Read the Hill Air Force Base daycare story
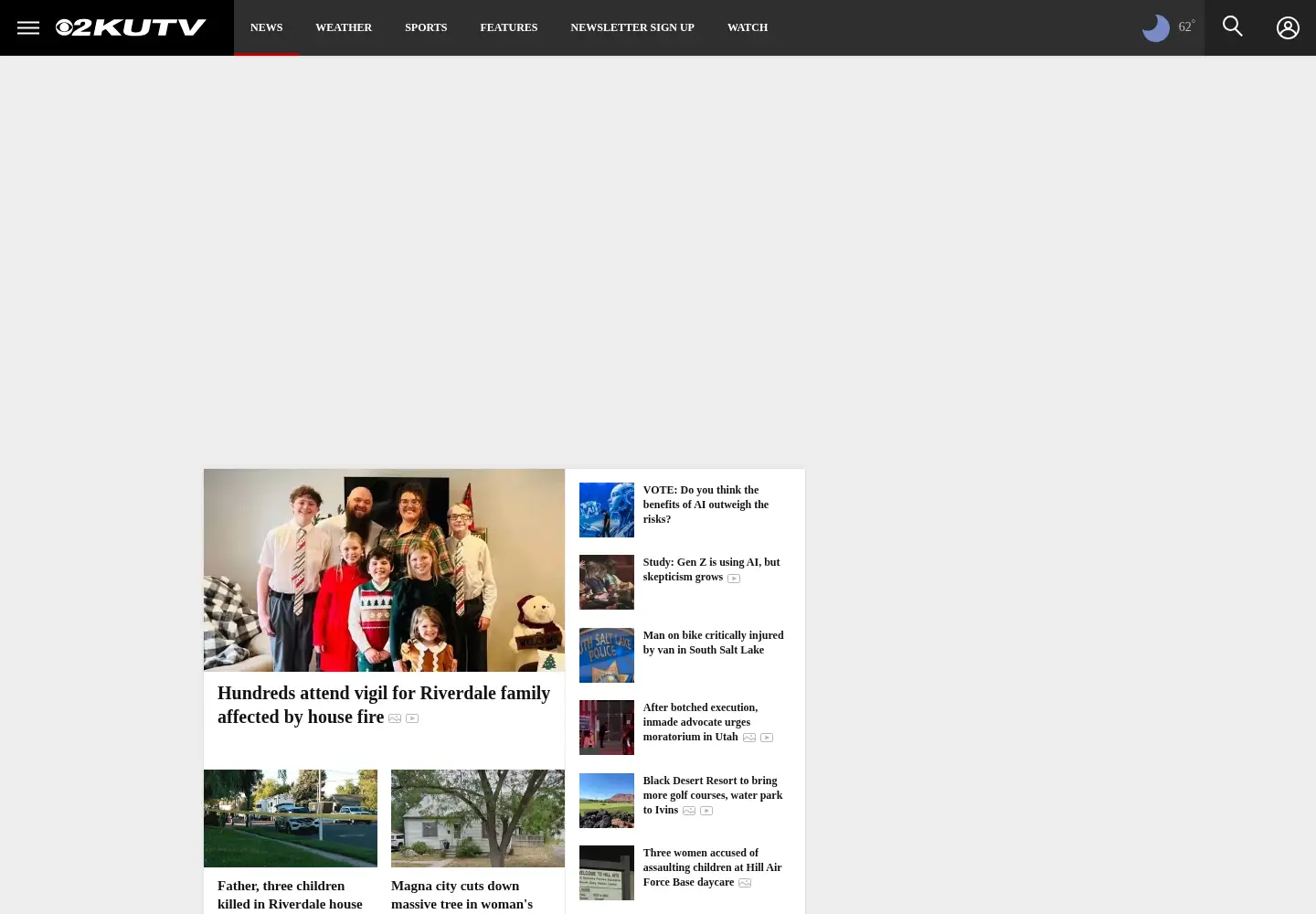 click(x=712, y=867)
